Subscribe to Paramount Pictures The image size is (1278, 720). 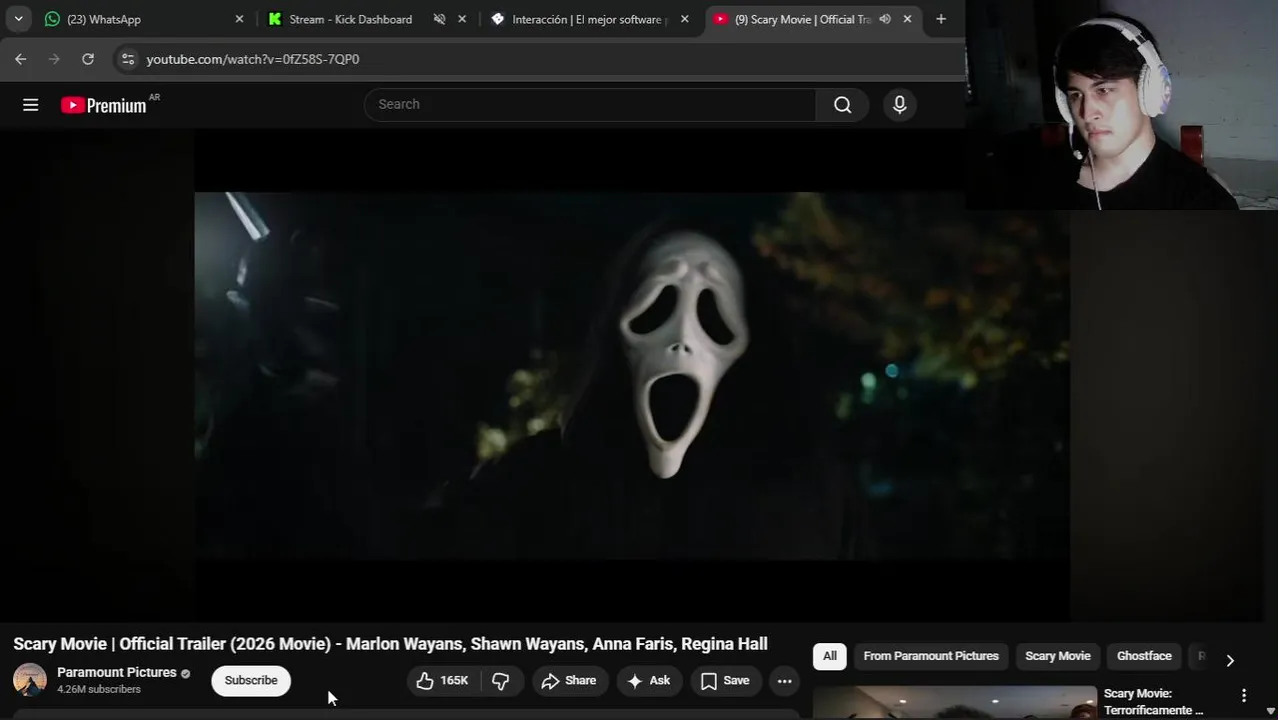[x=251, y=681]
